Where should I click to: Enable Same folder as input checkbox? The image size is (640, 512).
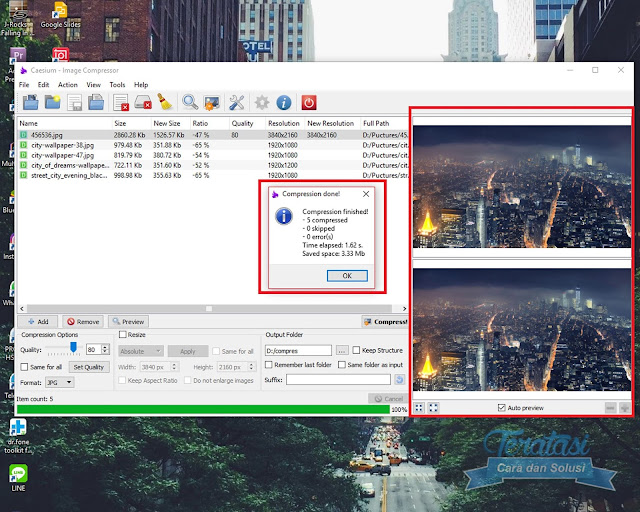(342, 365)
